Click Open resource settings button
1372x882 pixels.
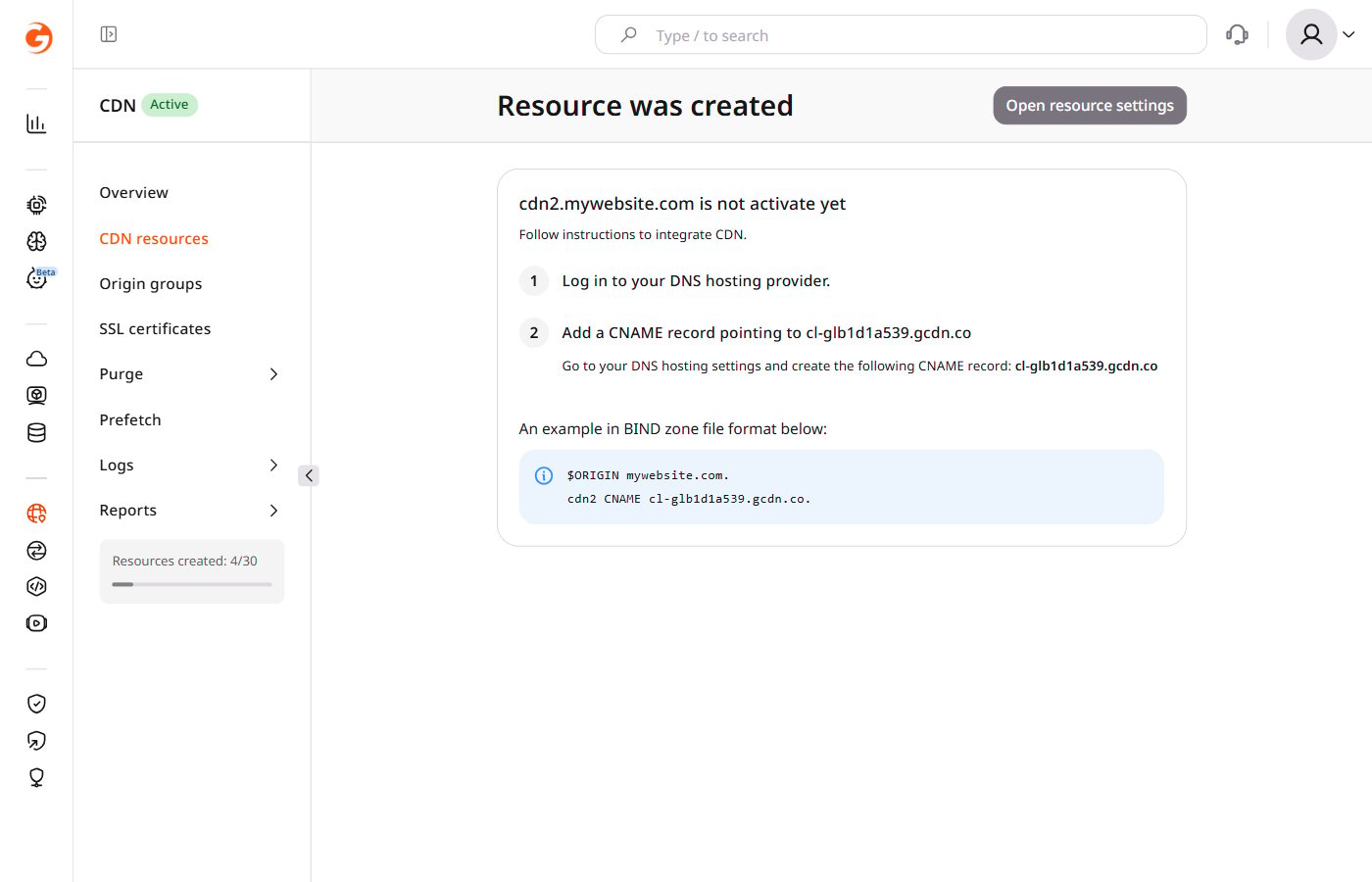(1090, 106)
